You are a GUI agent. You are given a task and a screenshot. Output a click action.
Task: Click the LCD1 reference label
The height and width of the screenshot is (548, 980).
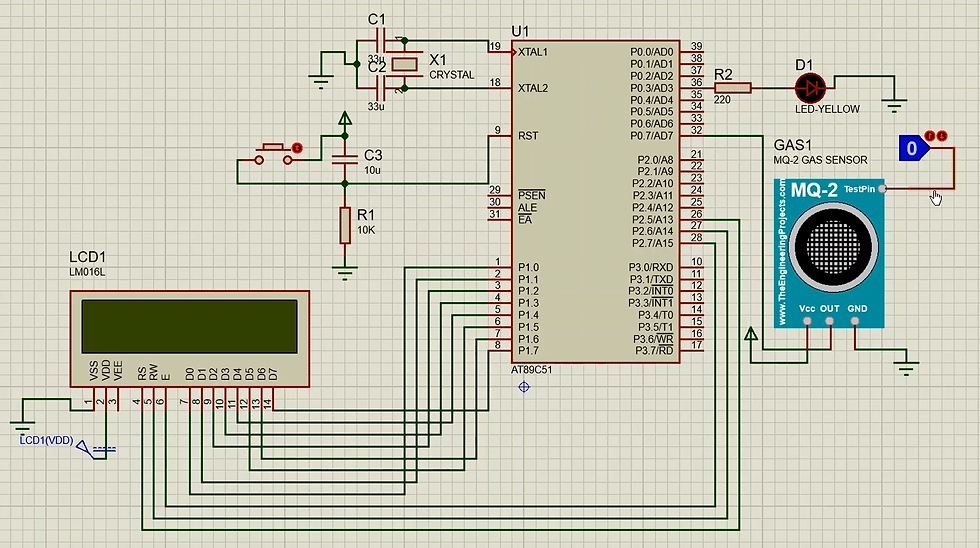point(88,257)
